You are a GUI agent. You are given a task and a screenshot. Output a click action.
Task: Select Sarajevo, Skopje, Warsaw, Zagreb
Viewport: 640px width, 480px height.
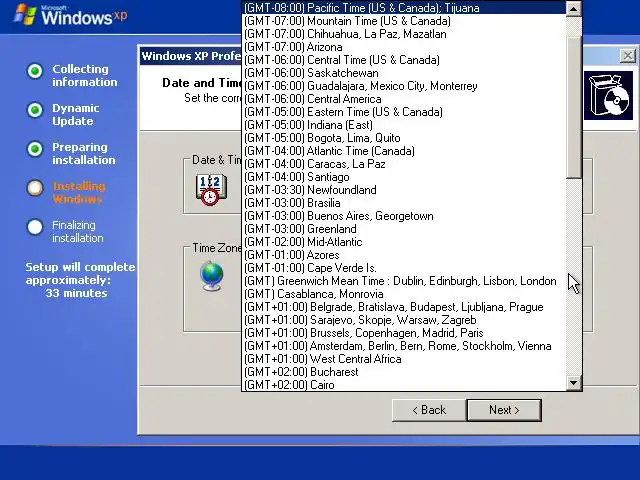tap(404, 320)
